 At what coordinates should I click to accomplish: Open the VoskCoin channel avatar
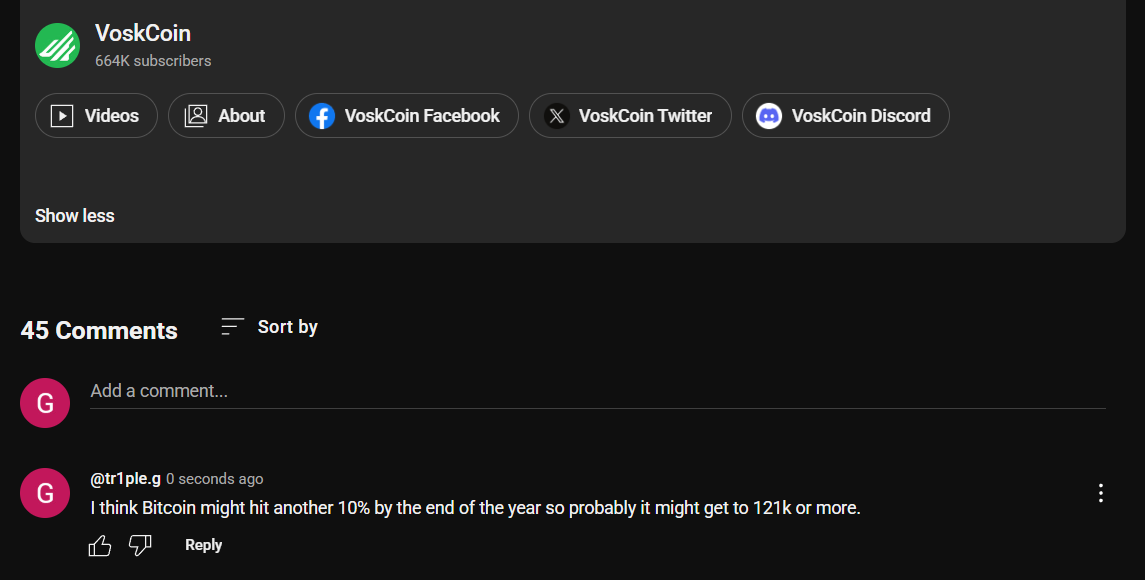click(57, 45)
